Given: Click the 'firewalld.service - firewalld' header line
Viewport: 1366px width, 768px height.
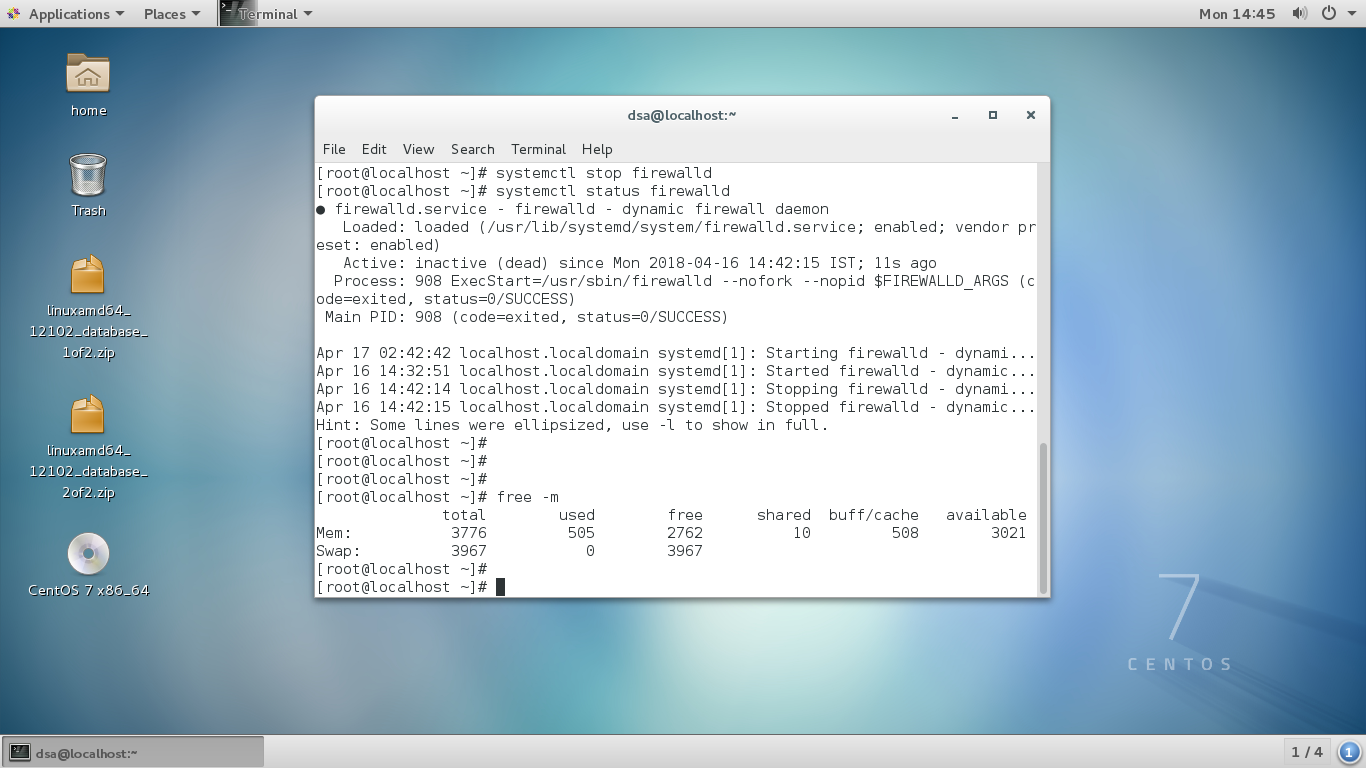Looking at the screenshot, I should click(x=572, y=209).
